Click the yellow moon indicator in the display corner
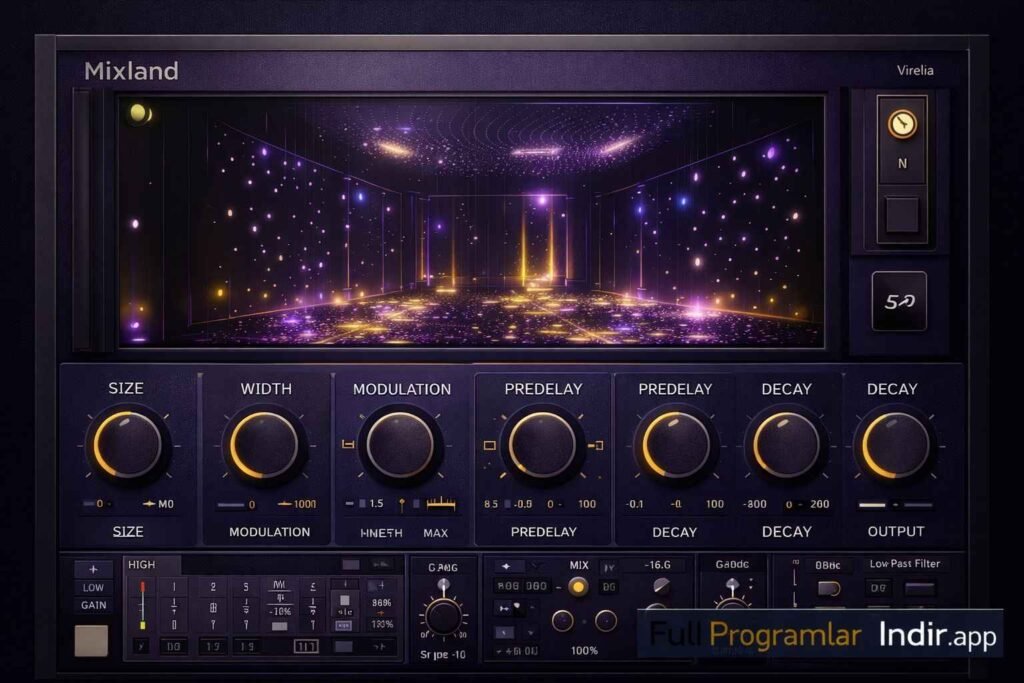This screenshot has width=1024, height=683. (139, 114)
